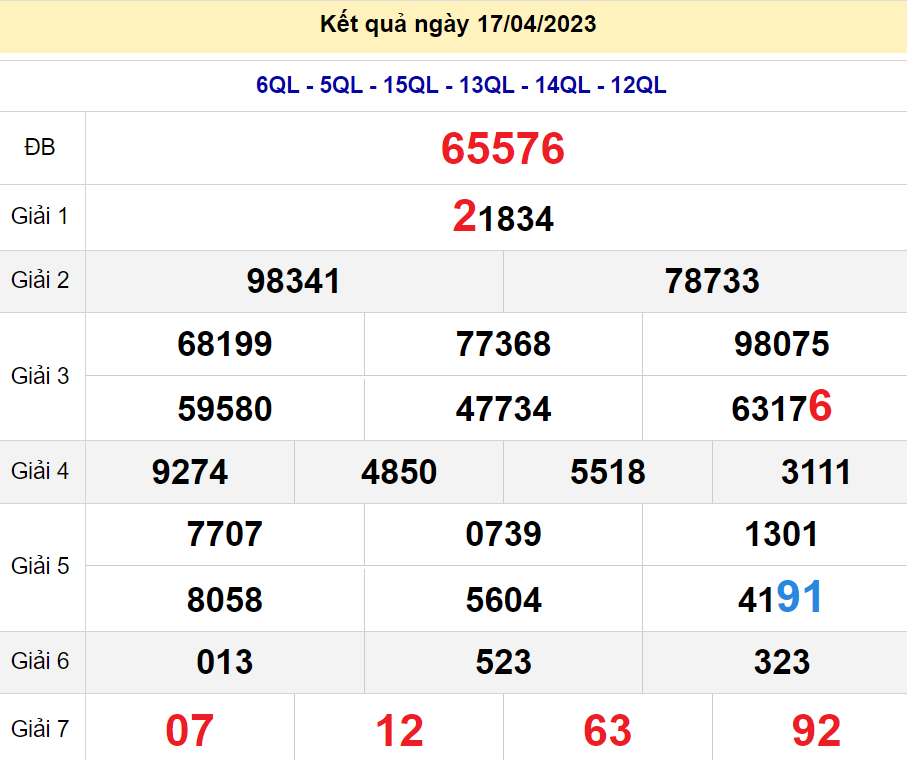Image resolution: width=907 pixels, height=760 pixels.
Task: Click Giải 7 number 92
Action: click(816, 730)
